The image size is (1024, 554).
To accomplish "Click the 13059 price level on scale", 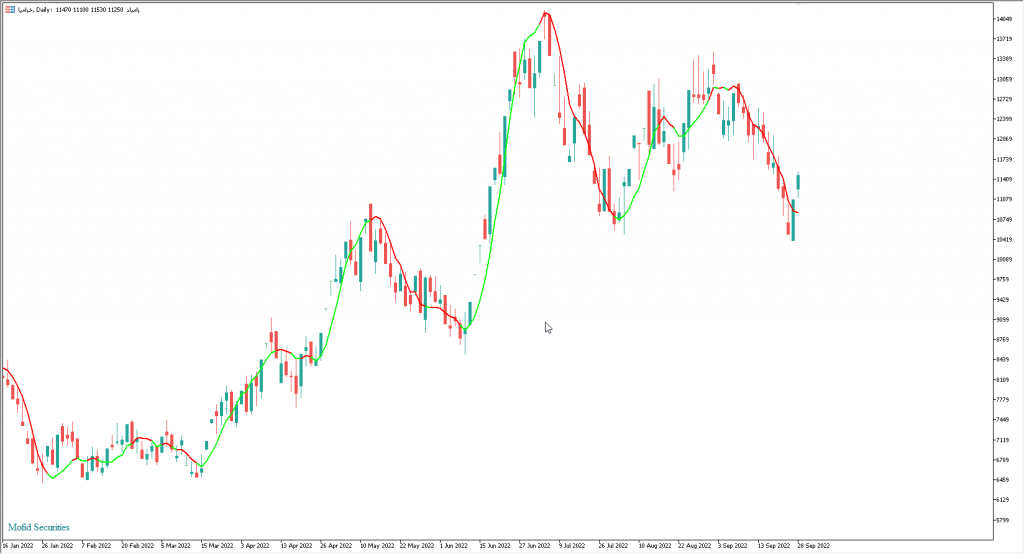I will point(1004,79).
